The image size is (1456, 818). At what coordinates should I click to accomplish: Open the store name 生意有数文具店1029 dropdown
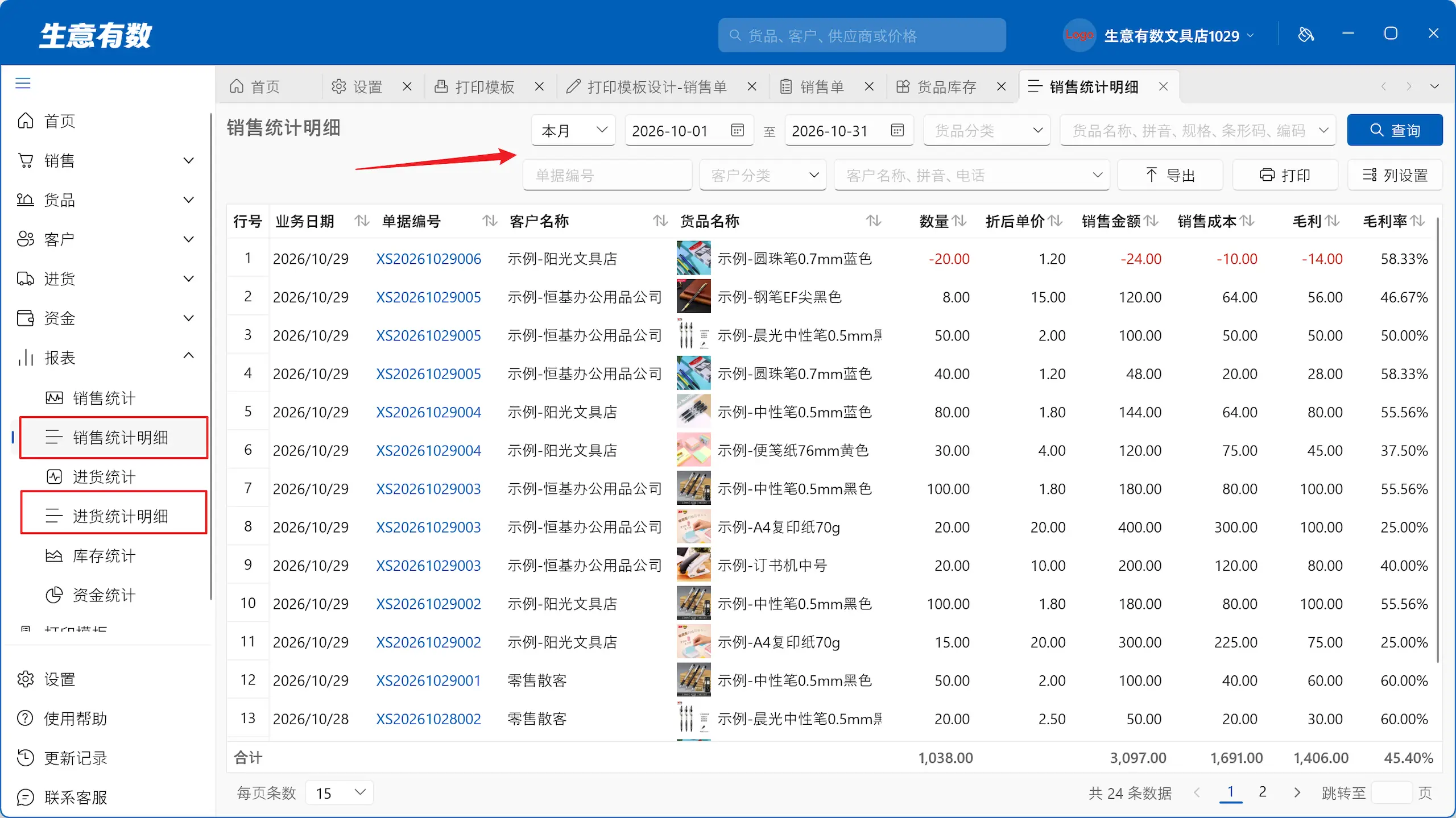(x=1178, y=36)
